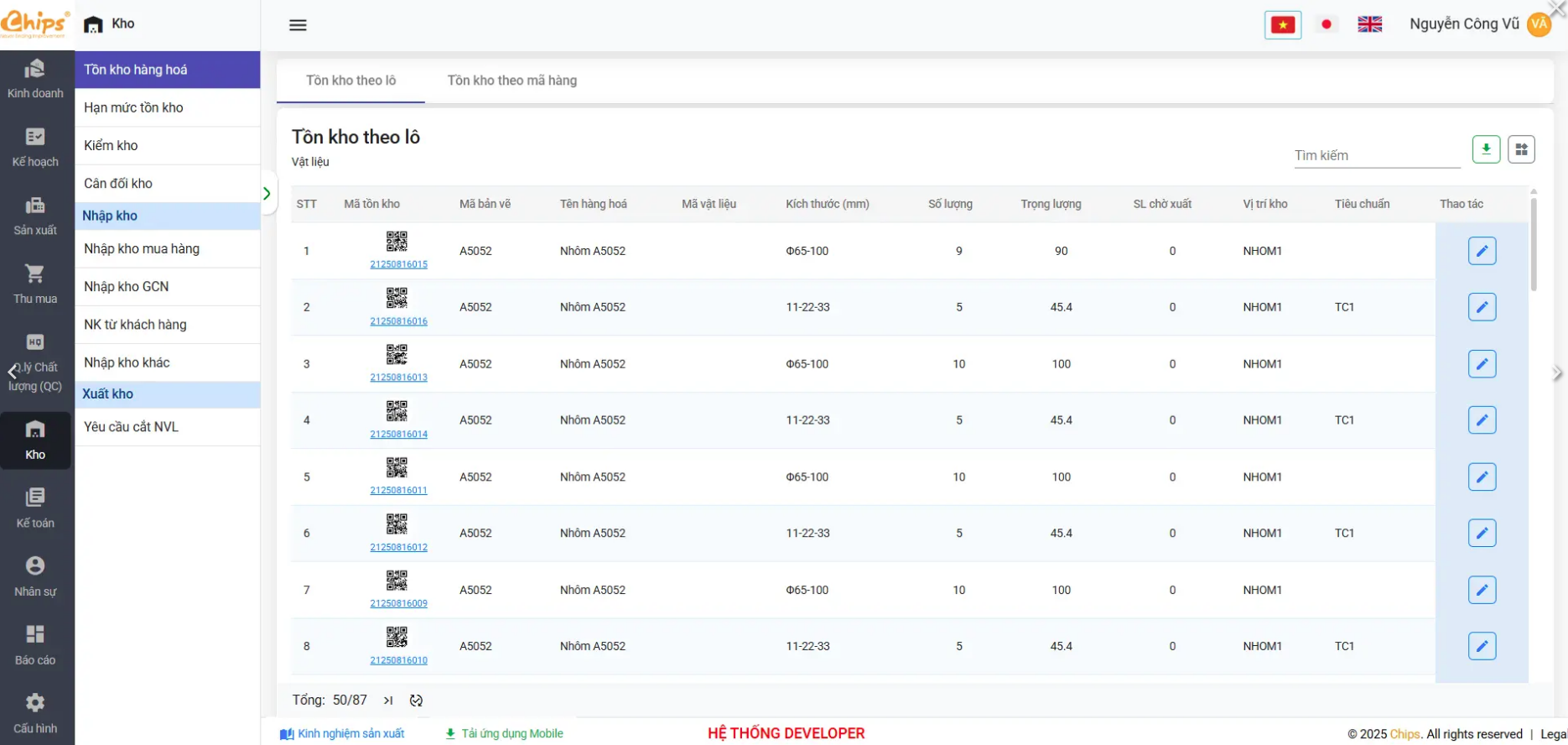Open Nhập kho GCN menu item

168,286
